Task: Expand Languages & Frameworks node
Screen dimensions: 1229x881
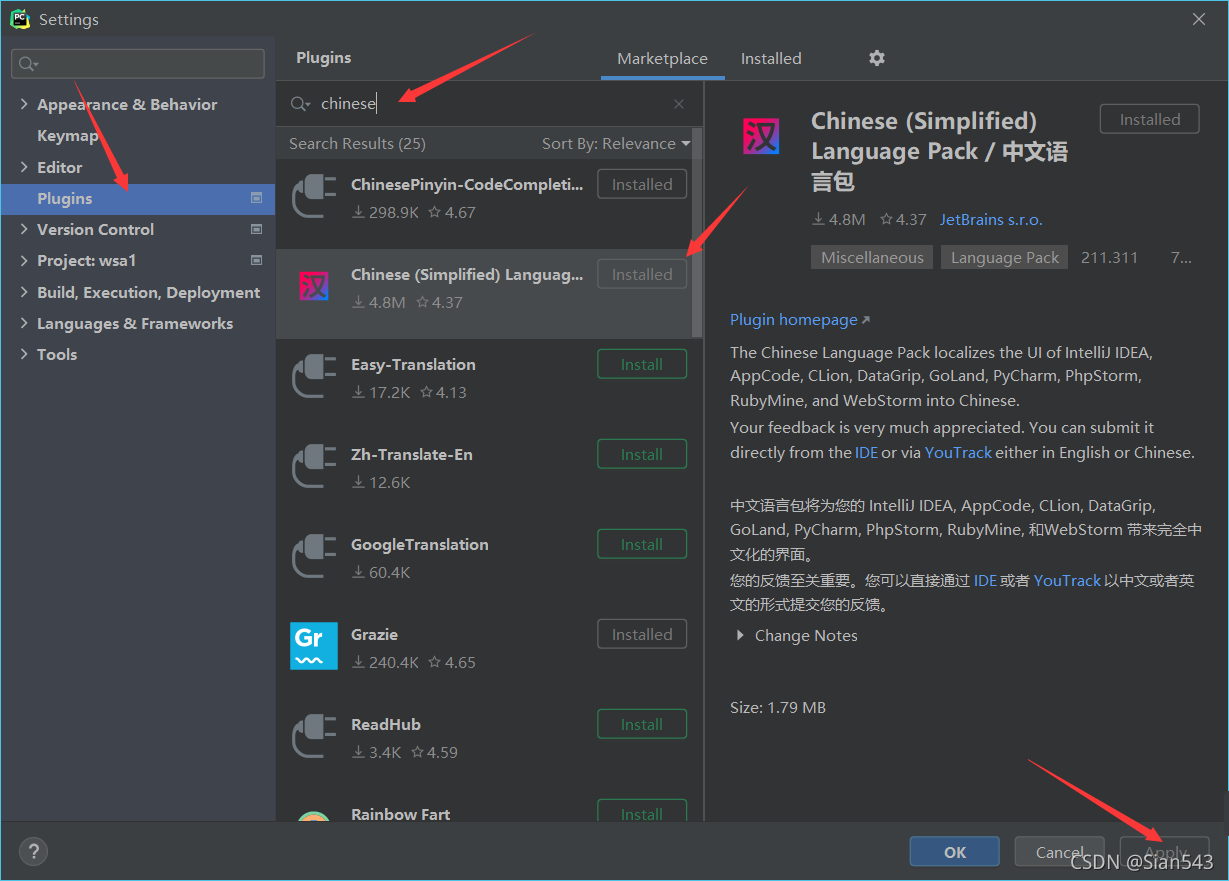Action: (24, 323)
